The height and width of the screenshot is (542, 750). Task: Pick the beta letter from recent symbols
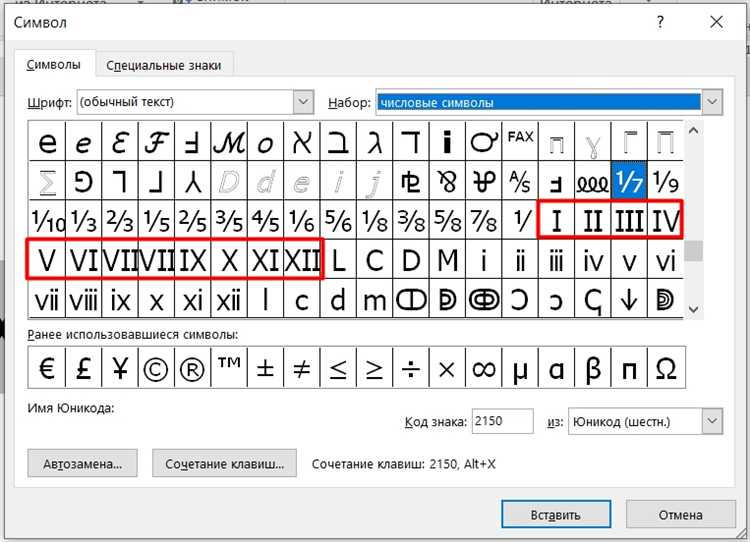click(x=593, y=368)
